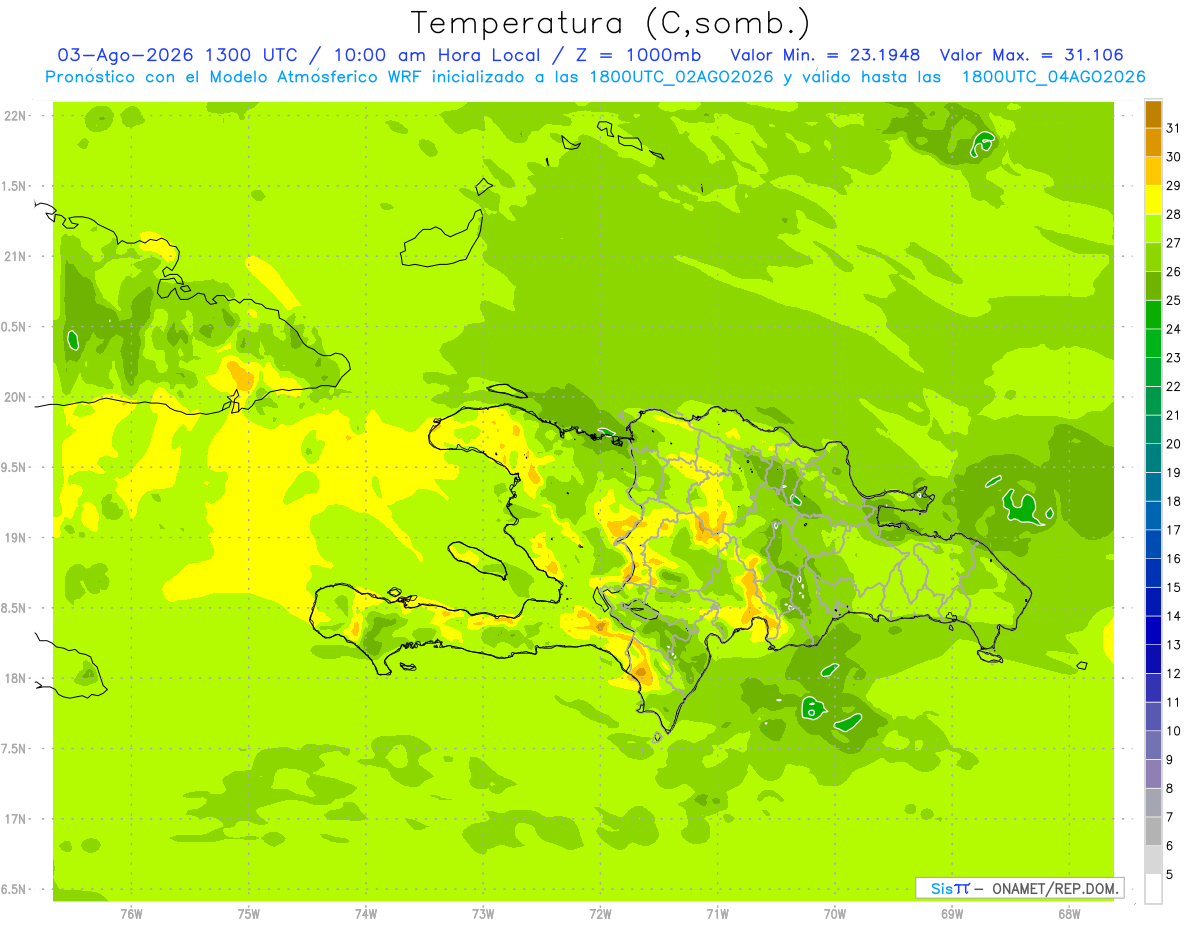Click the title "Temperatura (C,somb.)"
Image resolution: width=1200 pixels, height=927 pixels.
pyautogui.click(x=609, y=23)
